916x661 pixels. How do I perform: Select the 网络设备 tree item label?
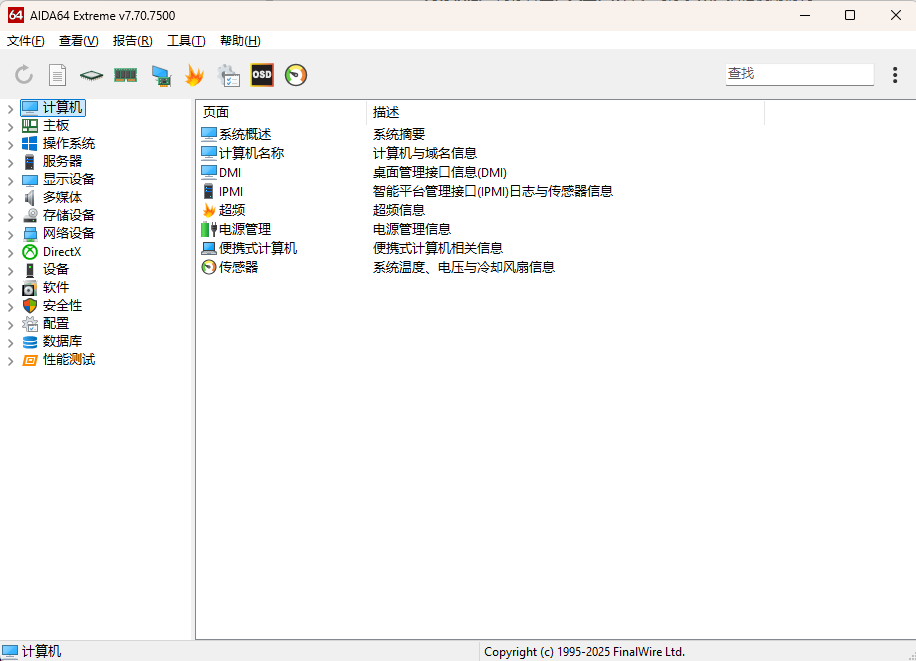68,233
